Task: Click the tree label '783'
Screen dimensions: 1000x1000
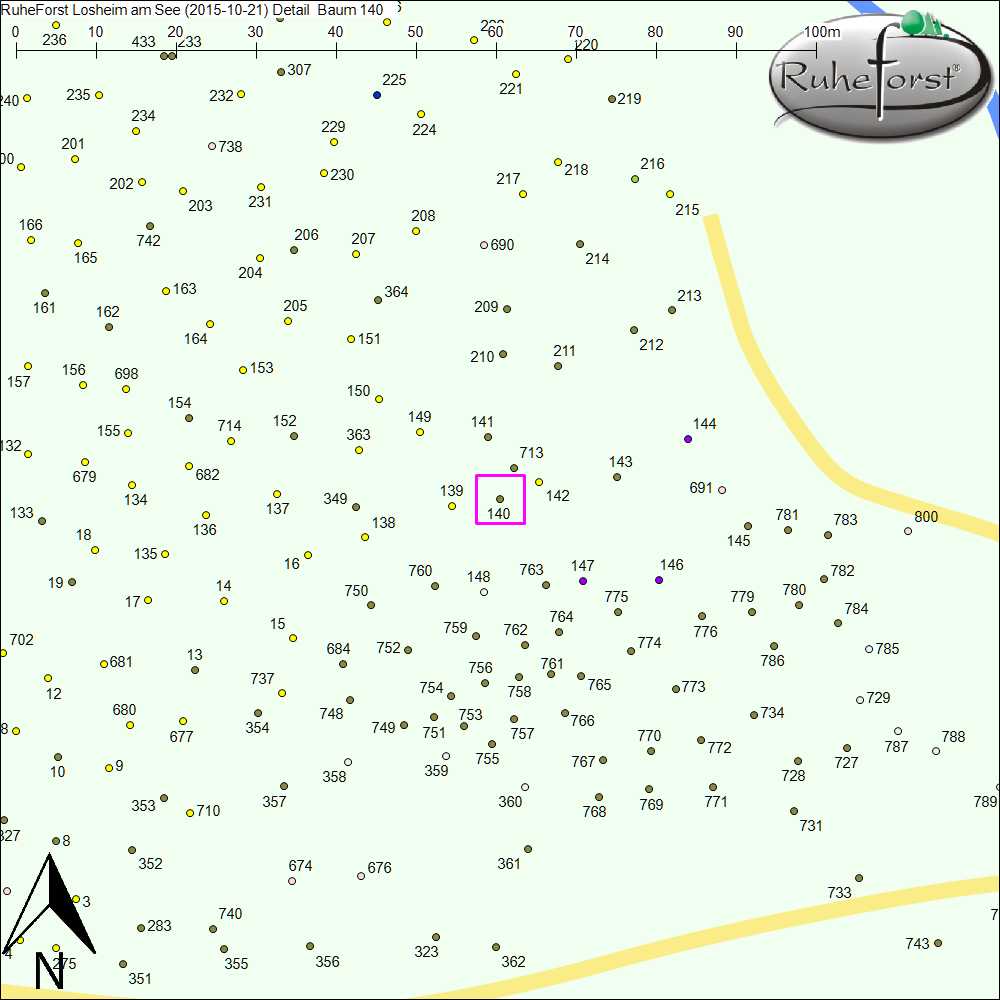Action: coord(846,519)
